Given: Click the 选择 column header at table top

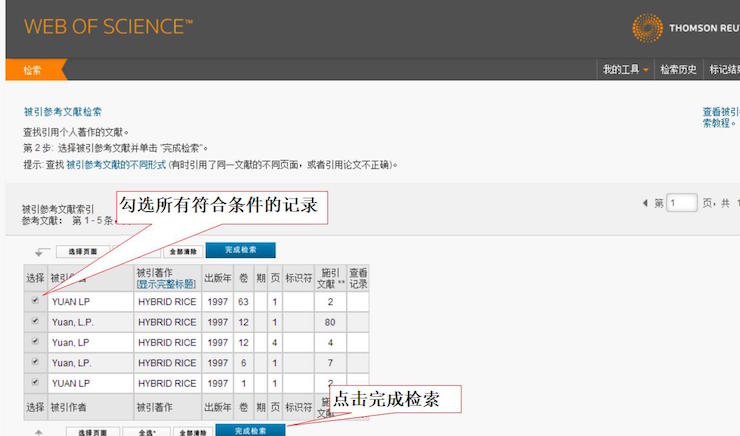Looking at the screenshot, I should point(35,278).
